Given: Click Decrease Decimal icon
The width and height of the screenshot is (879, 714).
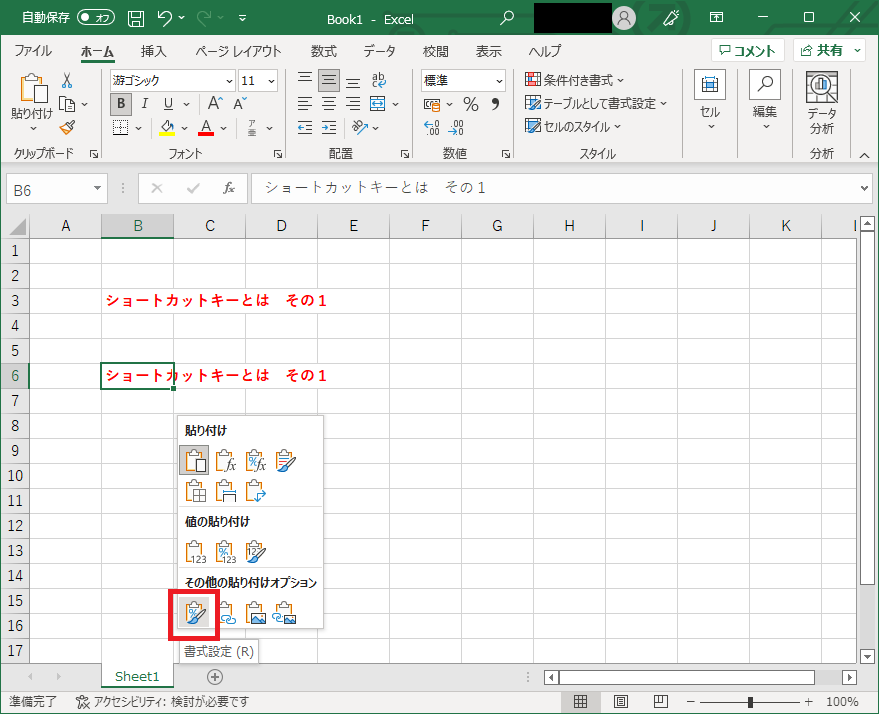Looking at the screenshot, I should [x=456, y=128].
